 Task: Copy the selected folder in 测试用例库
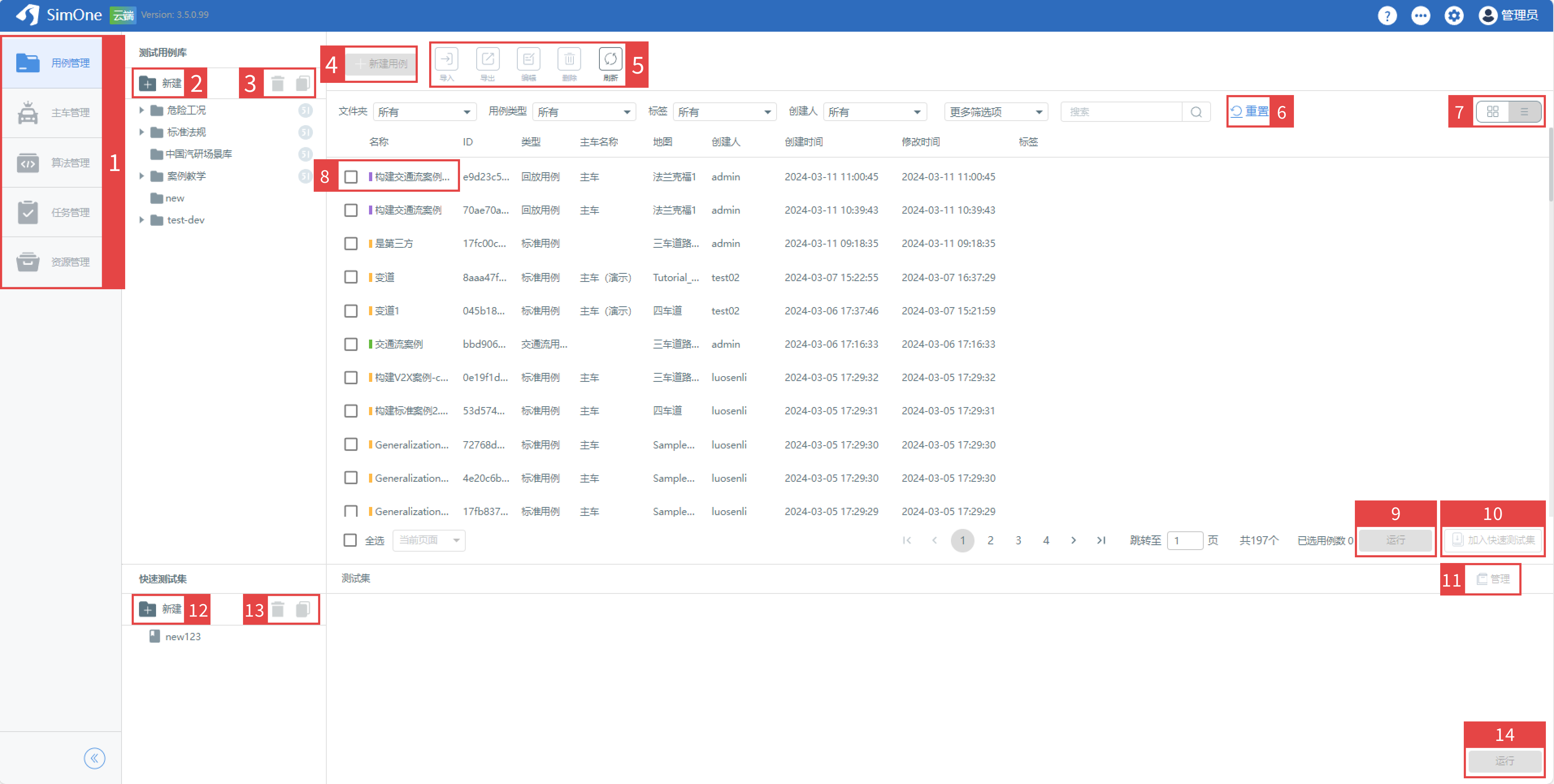[303, 83]
